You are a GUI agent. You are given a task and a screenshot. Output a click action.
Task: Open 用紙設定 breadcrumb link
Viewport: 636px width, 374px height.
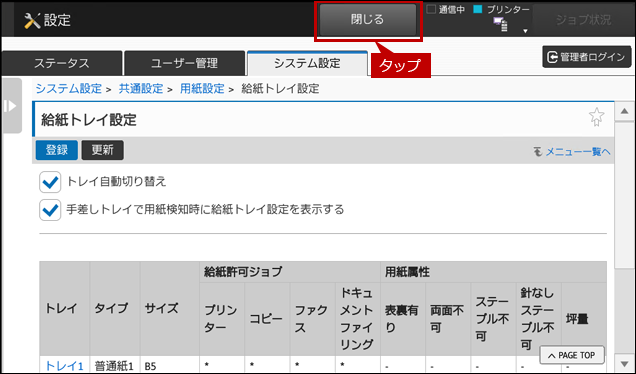[202, 88]
